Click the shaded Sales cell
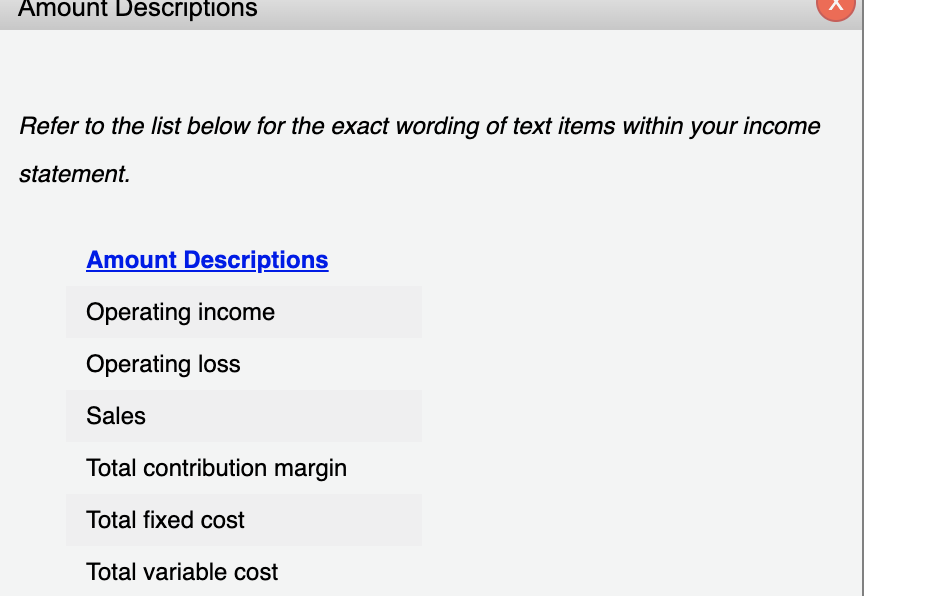 point(243,416)
